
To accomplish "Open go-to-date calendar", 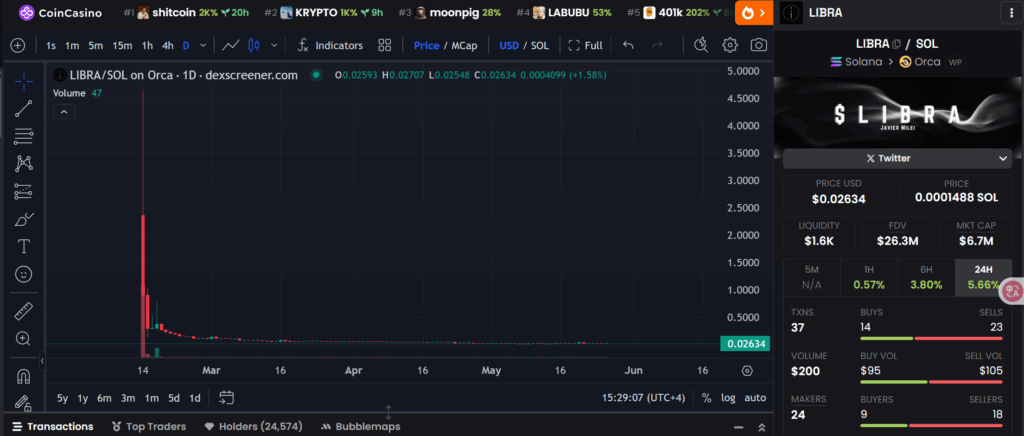I will [x=227, y=397].
